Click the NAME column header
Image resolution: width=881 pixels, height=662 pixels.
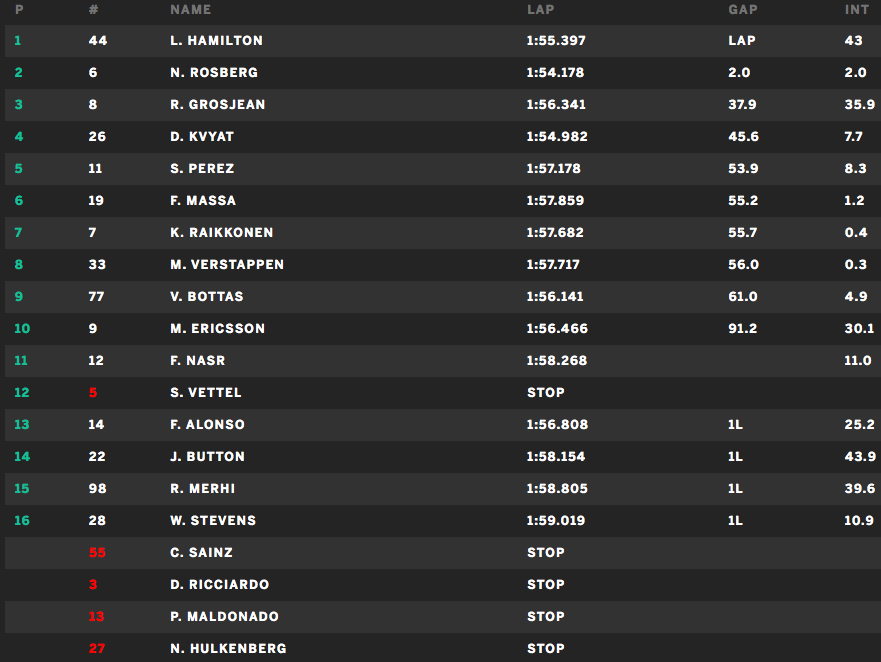click(x=190, y=9)
